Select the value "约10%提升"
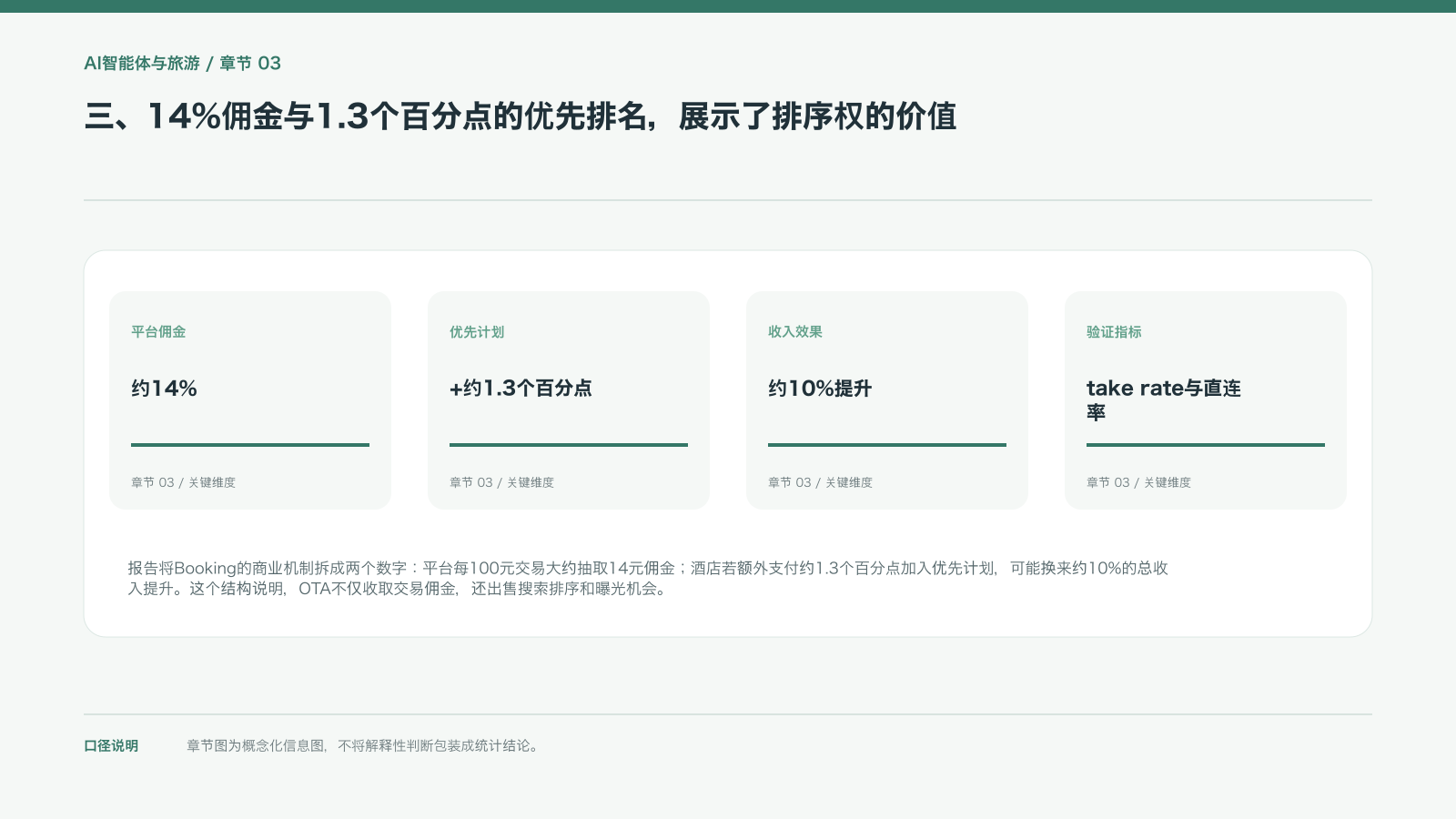The height and width of the screenshot is (819, 1456). [x=820, y=389]
